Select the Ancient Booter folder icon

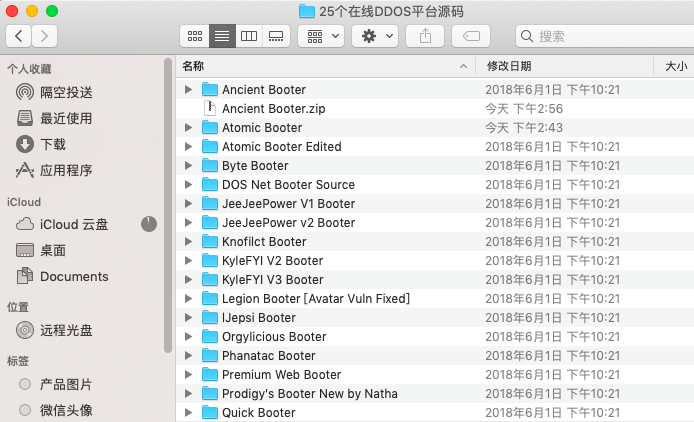click(210, 89)
